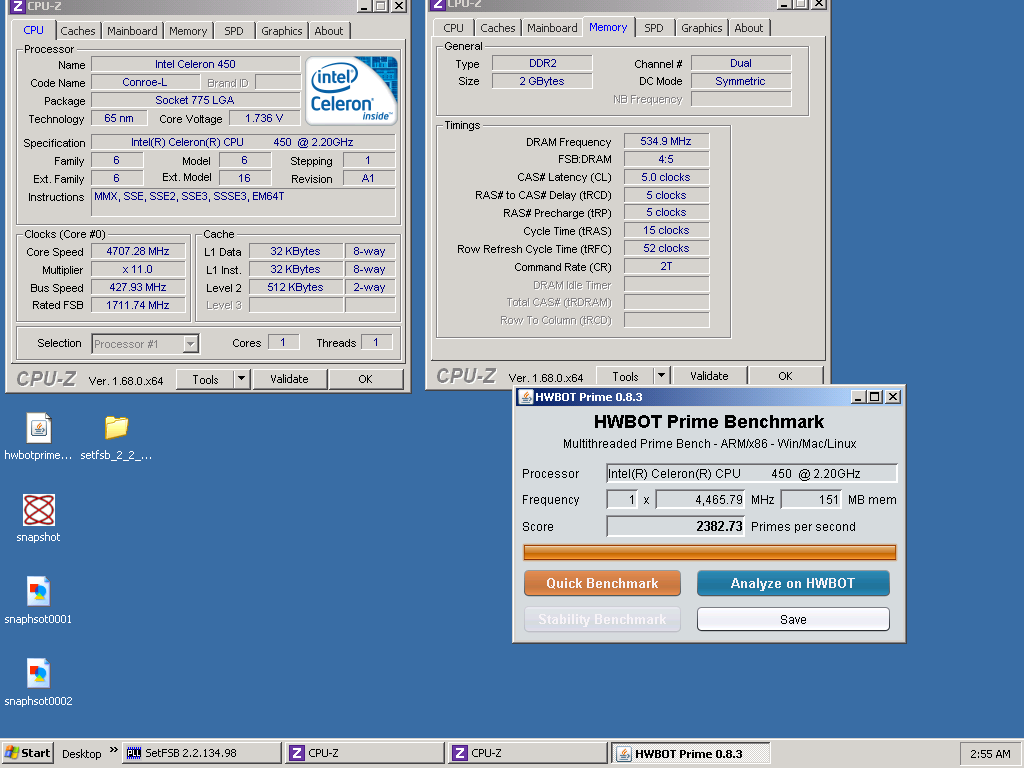
Task: Click Validate in Memory CPU-Z window
Action: pyautogui.click(x=709, y=376)
